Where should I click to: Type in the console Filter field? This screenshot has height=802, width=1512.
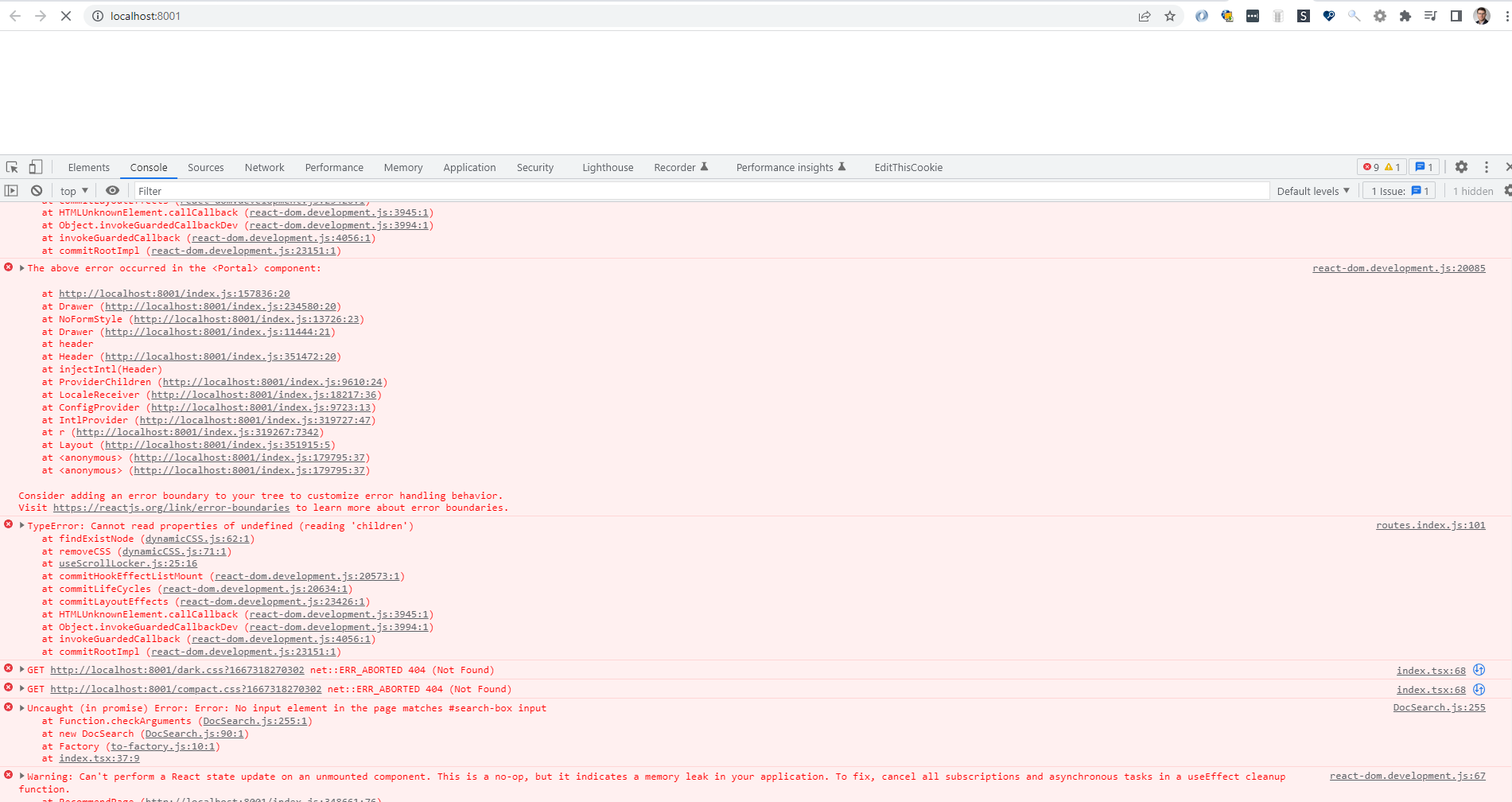[x=318, y=190]
